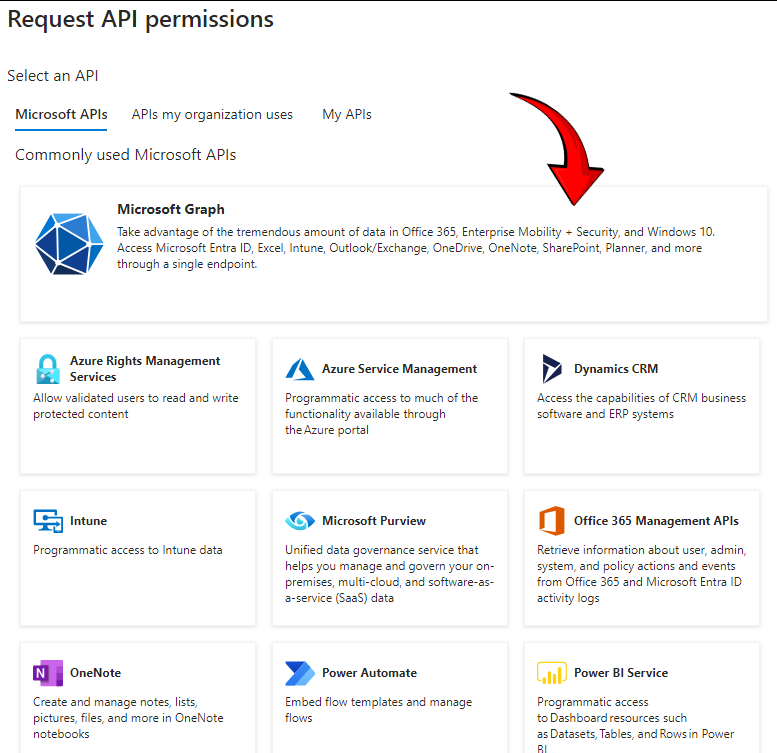Click the OneNote purple icon
Screen dimensions: 777x753
point(48,673)
